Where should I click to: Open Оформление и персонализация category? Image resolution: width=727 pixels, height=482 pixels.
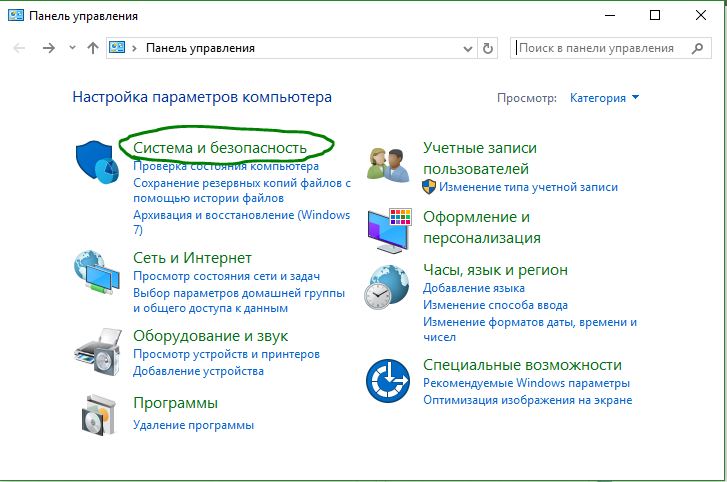482,227
